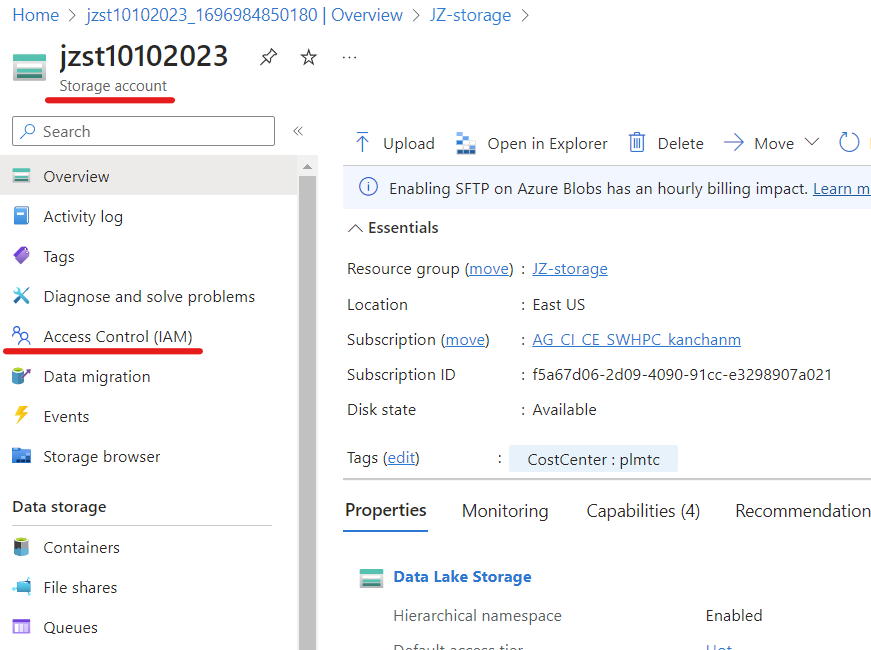The height and width of the screenshot is (650, 871).
Task: Click the sidebar vertical scrollbar track
Action: click(307, 411)
